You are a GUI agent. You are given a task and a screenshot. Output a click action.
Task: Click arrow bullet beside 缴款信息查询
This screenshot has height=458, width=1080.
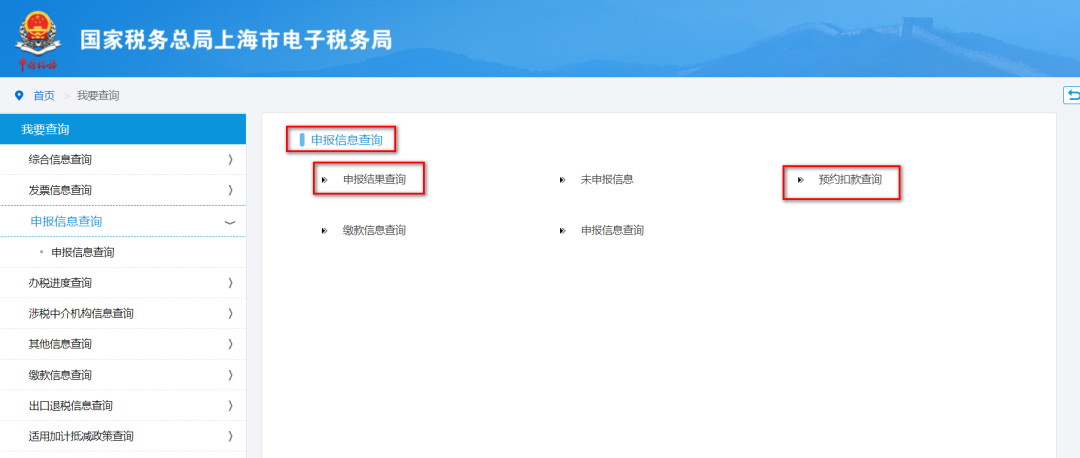point(324,231)
